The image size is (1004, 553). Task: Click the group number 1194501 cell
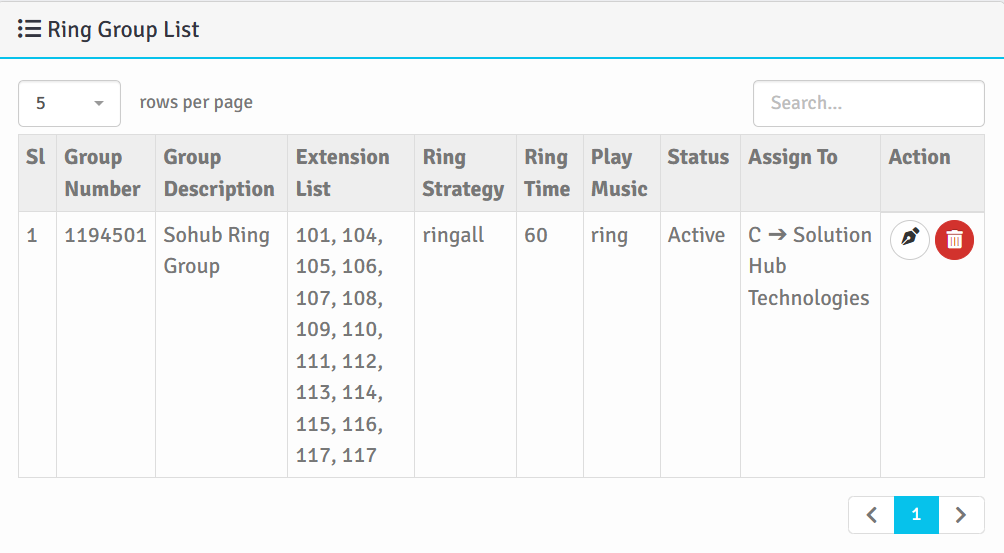(x=106, y=236)
